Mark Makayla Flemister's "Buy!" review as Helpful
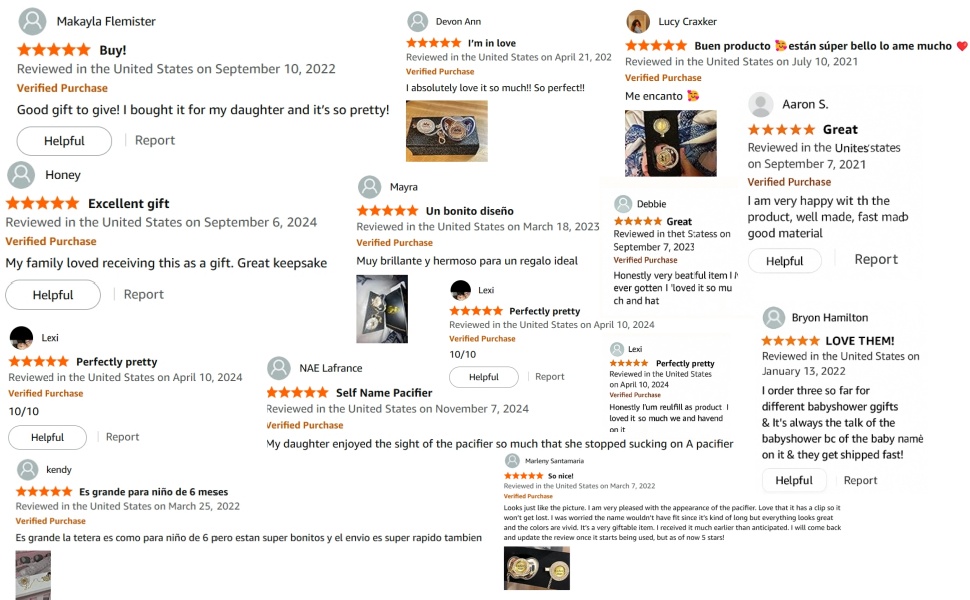Image resolution: width=970 pixels, height=600 pixels. click(x=64, y=141)
